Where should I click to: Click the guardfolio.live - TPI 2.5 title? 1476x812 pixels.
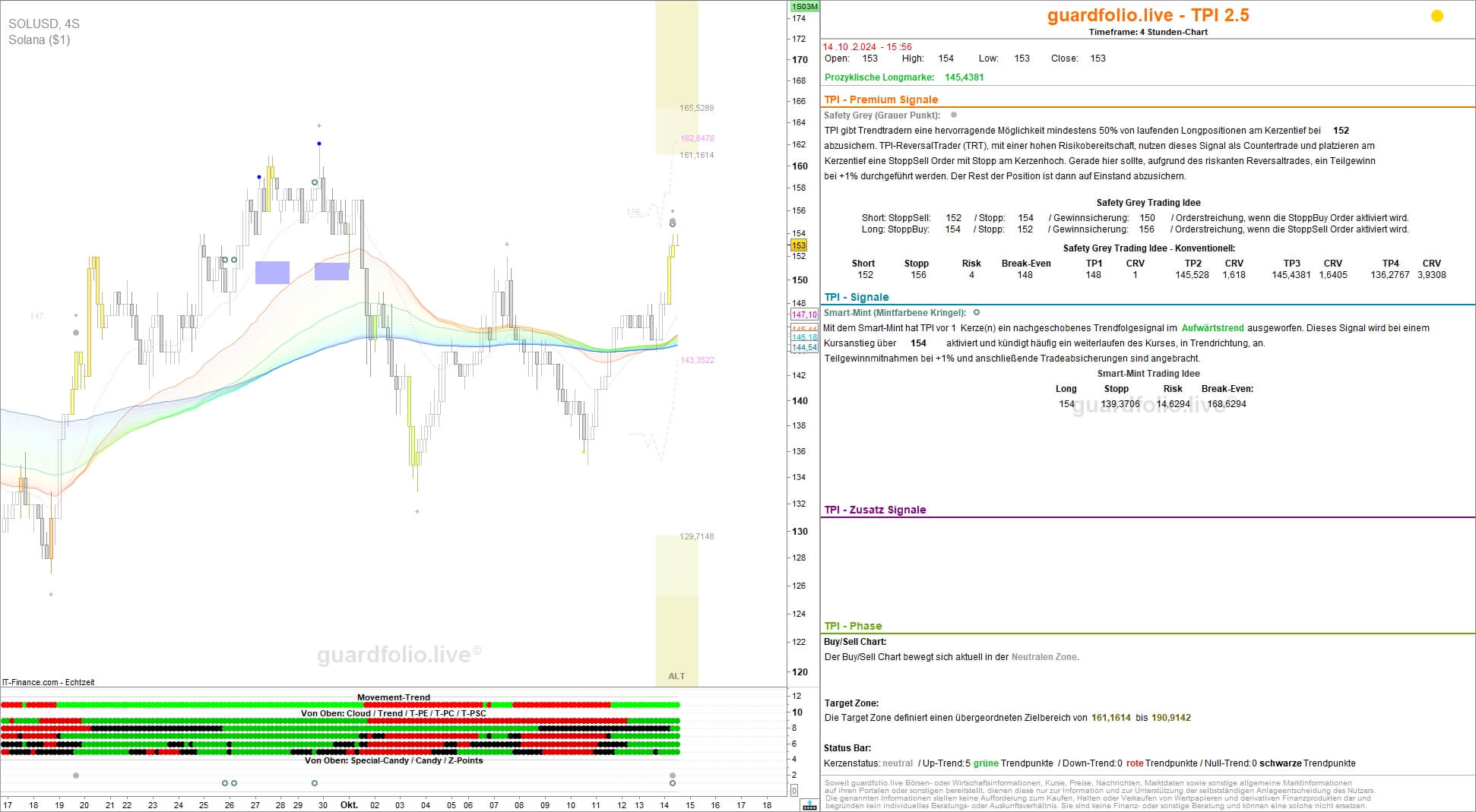(x=1148, y=15)
